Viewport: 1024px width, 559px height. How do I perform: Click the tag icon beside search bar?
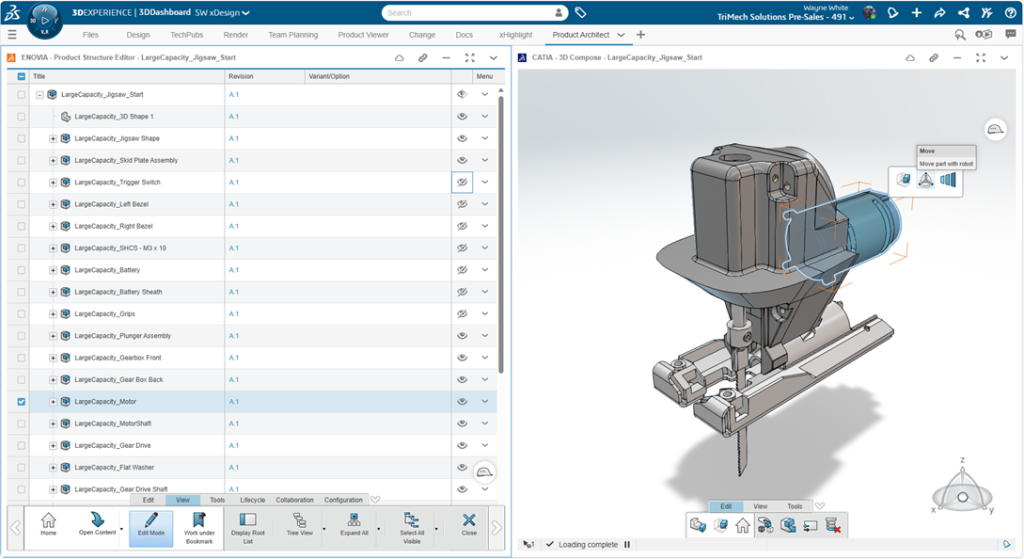[581, 13]
